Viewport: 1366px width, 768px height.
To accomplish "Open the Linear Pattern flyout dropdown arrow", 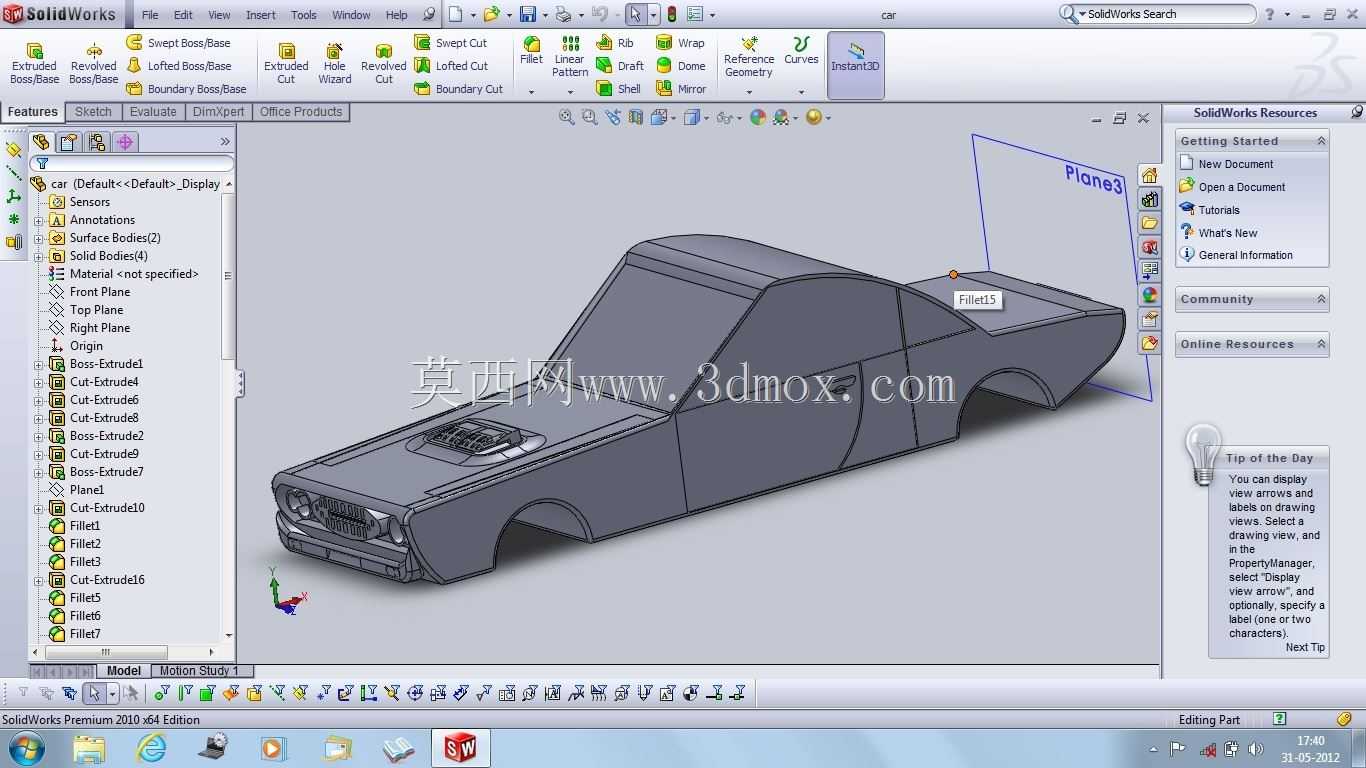I will (x=570, y=92).
